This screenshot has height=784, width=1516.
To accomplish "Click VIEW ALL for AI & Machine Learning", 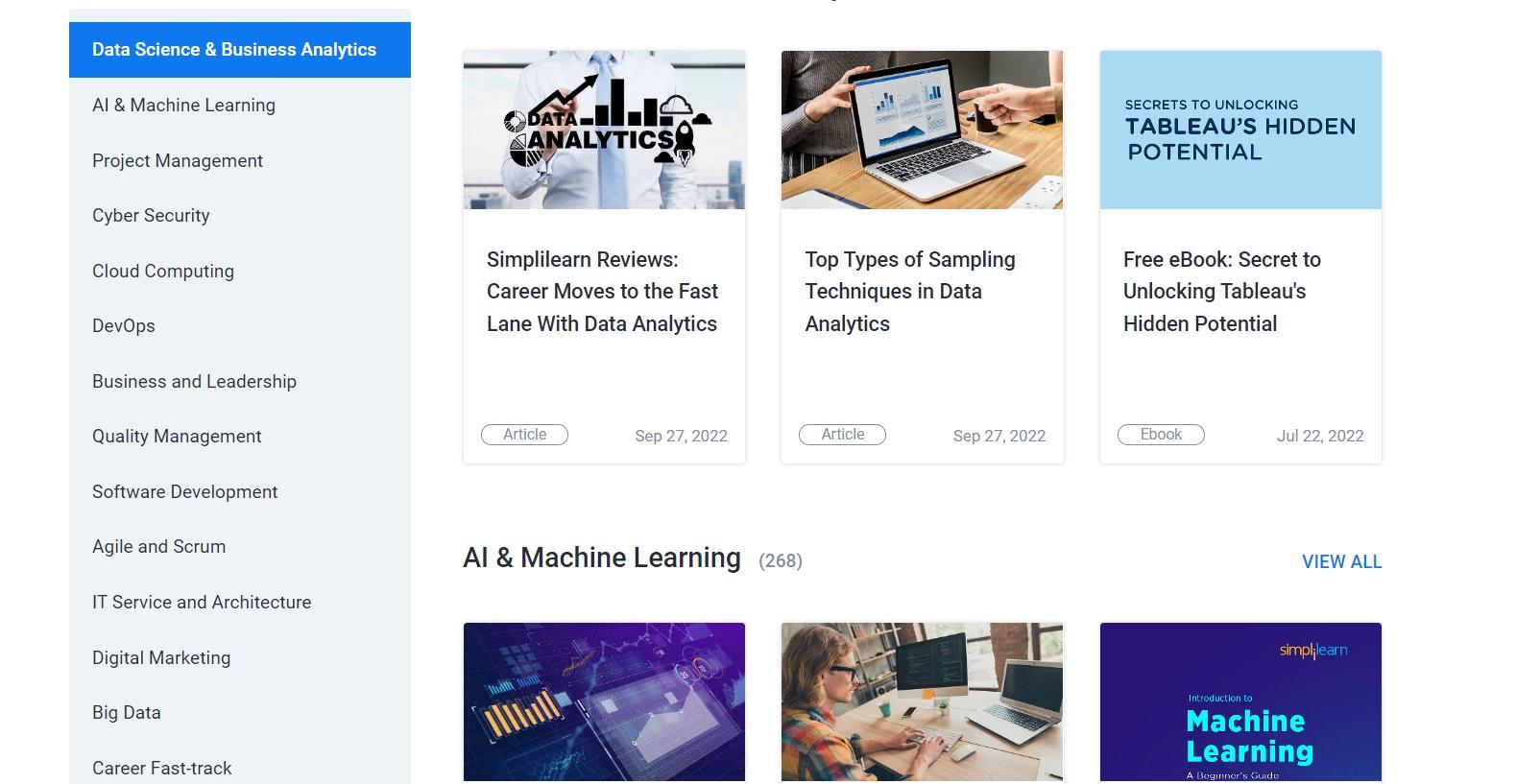I will tap(1341, 562).
